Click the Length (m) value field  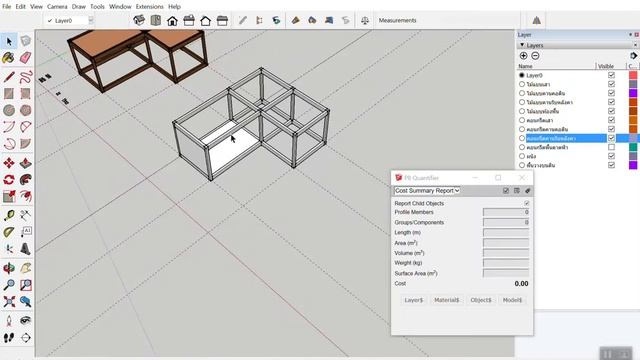[x=506, y=232]
